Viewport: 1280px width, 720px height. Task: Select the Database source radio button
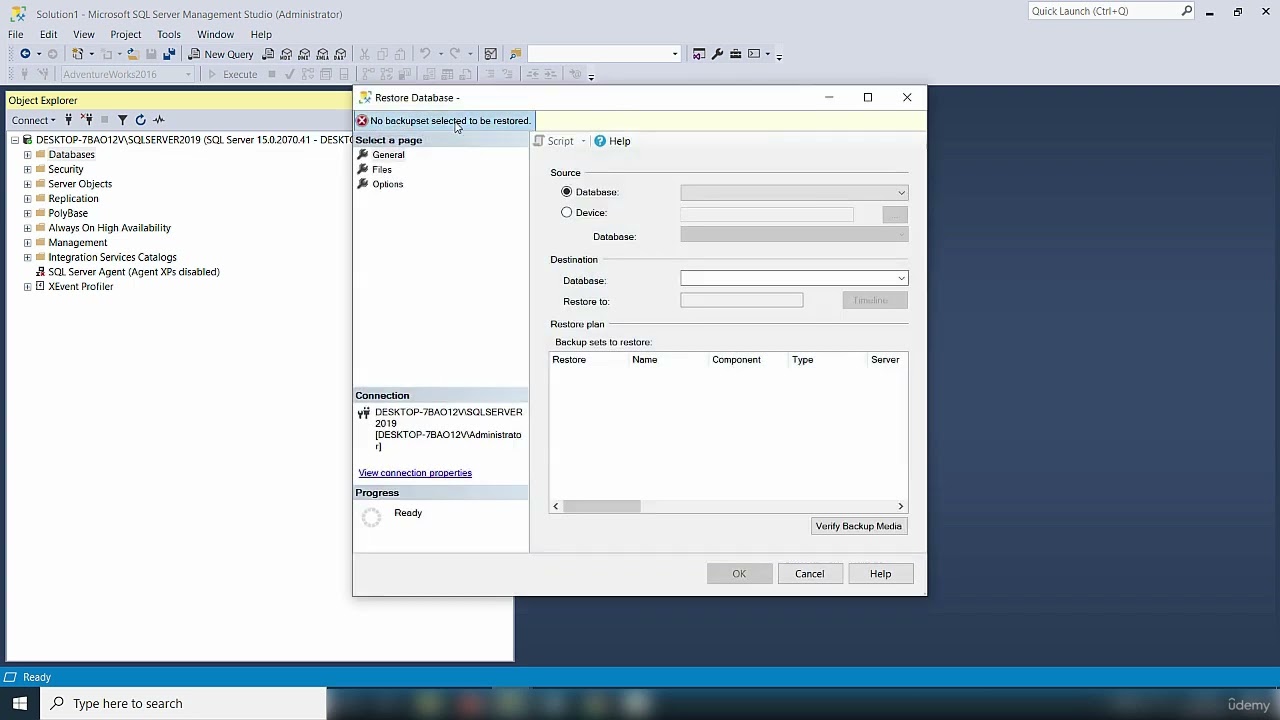(x=567, y=191)
